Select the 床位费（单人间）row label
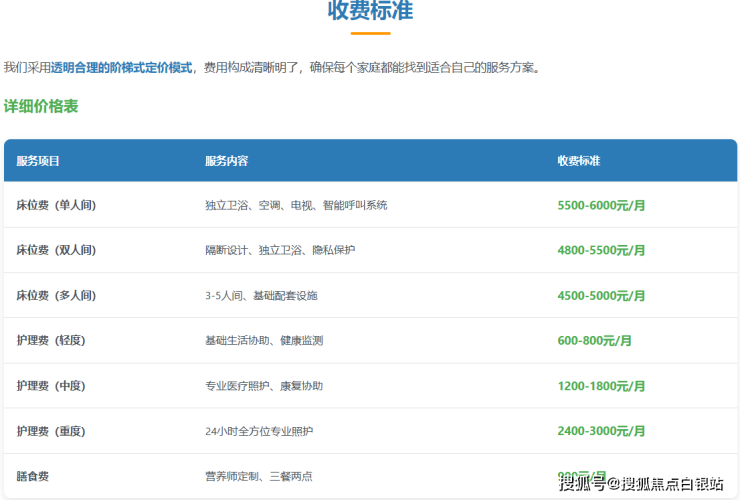The width and height of the screenshot is (740, 500). (56, 205)
